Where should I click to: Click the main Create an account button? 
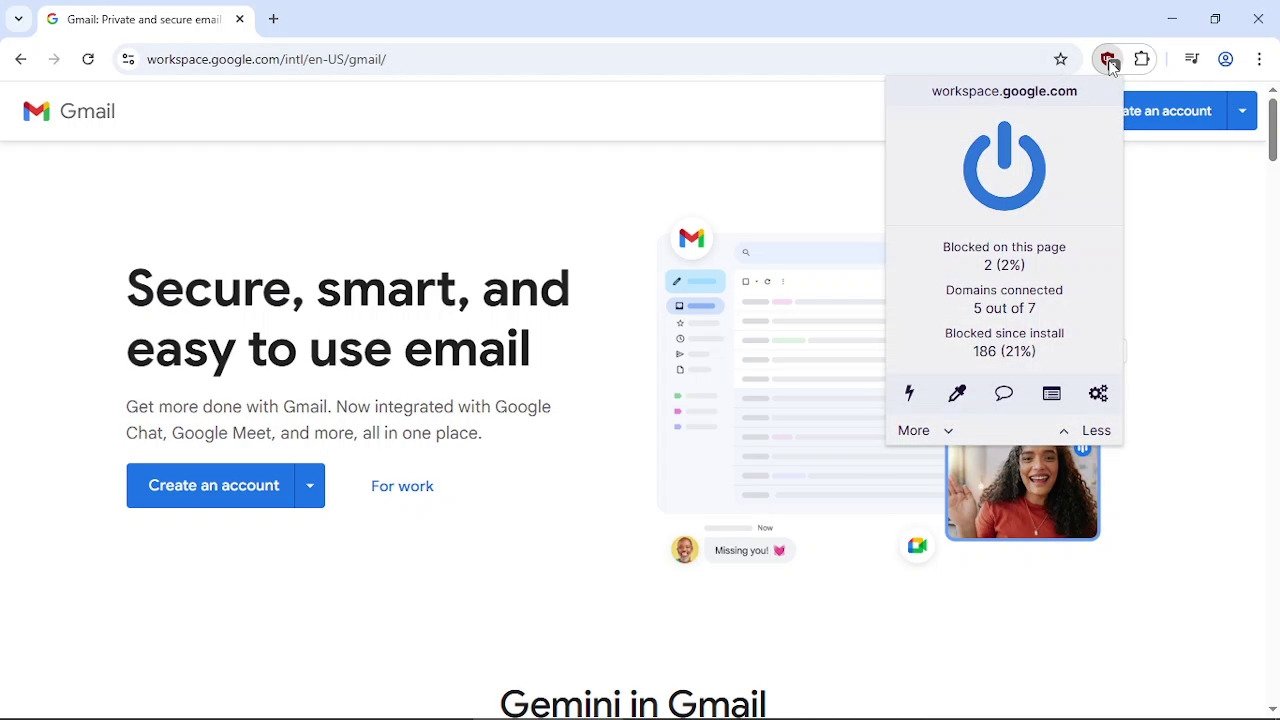pyautogui.click(x=211, y=486)
